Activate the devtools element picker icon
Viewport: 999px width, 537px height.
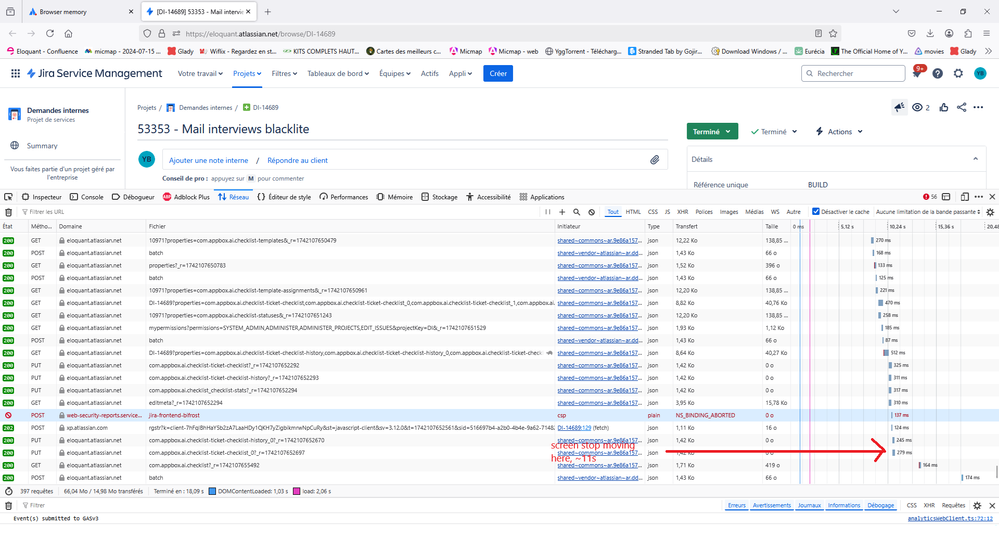(x=8, y=197)
